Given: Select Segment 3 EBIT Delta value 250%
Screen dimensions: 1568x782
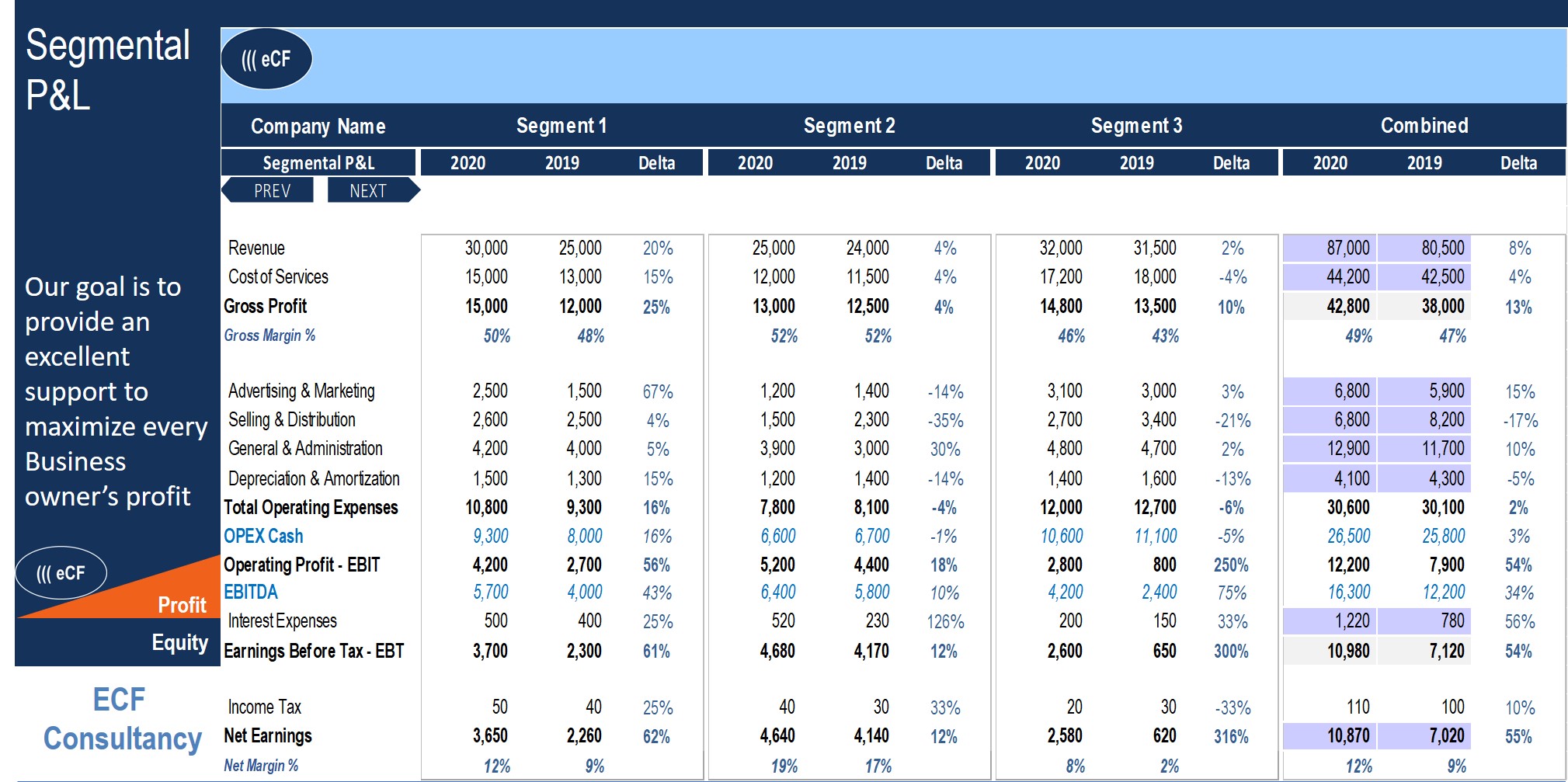Looking at the screenshot, I should click(1231, 565).
